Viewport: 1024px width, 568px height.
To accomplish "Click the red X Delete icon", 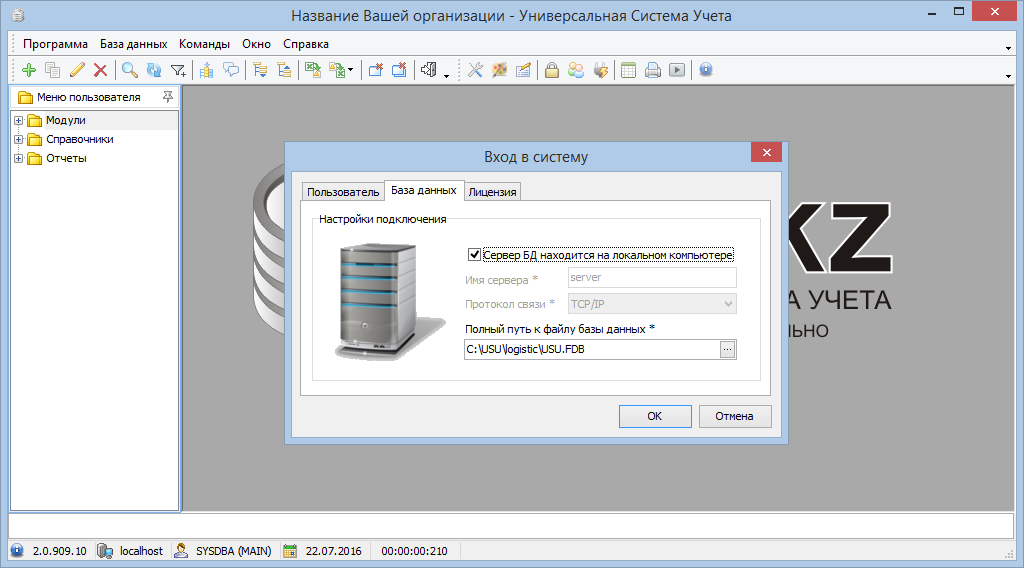I will click(100, 70).
